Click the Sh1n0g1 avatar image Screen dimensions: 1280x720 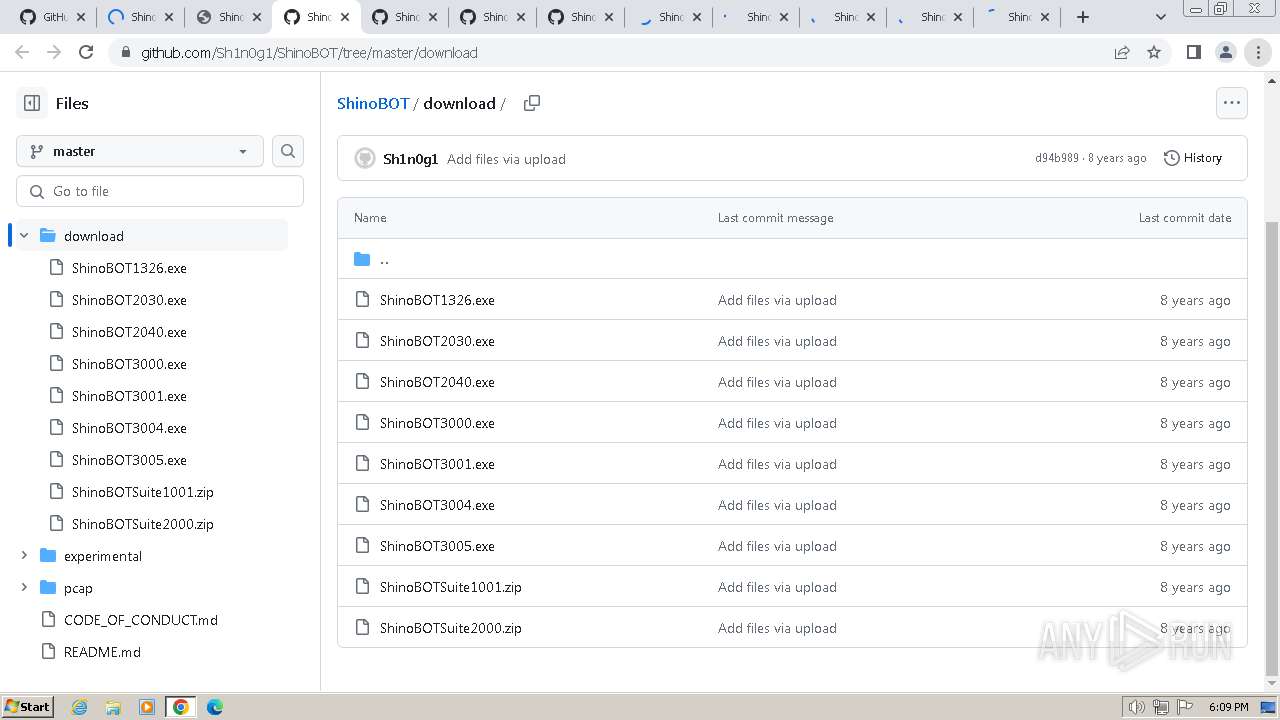pyautogui.click(x=365, y=158)
